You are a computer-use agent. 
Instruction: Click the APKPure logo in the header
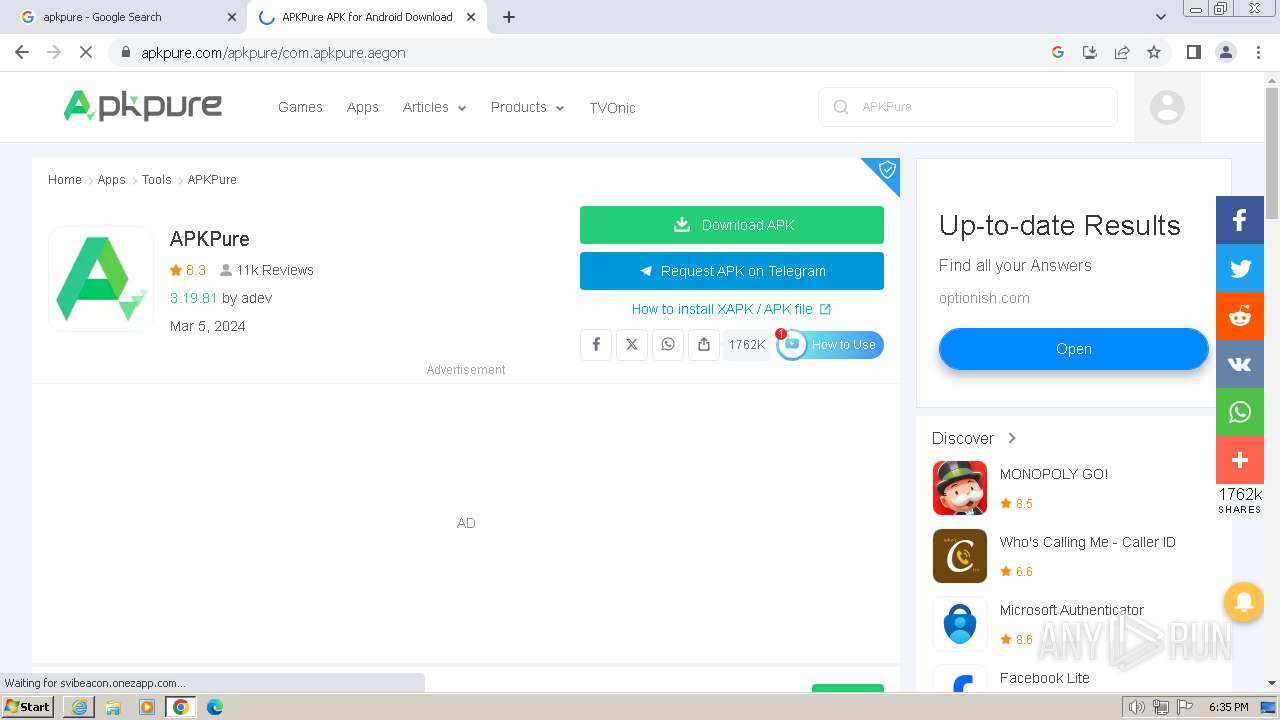pos(143,106)
